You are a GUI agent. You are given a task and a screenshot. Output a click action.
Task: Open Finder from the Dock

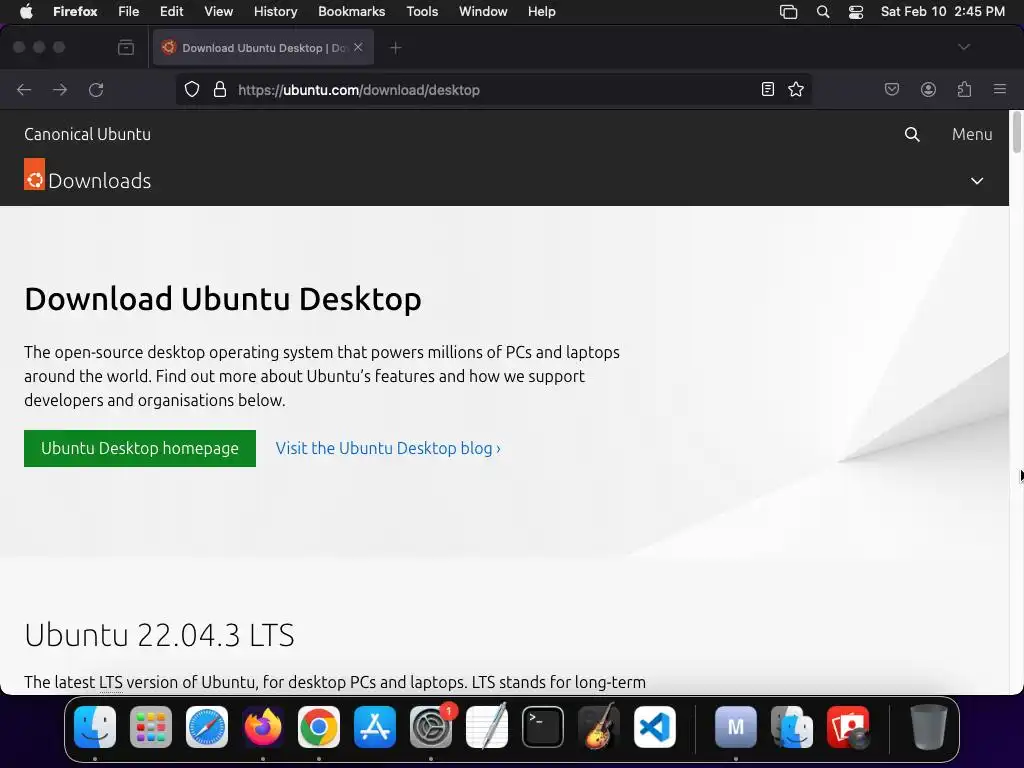(x=95, y=727)
